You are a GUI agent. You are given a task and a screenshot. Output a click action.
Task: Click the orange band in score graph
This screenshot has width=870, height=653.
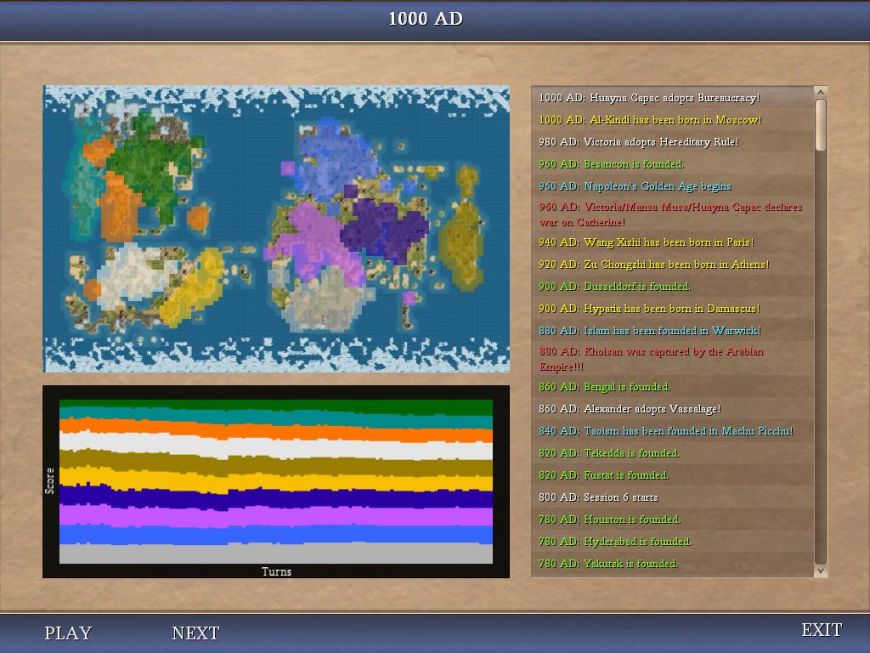276,431
